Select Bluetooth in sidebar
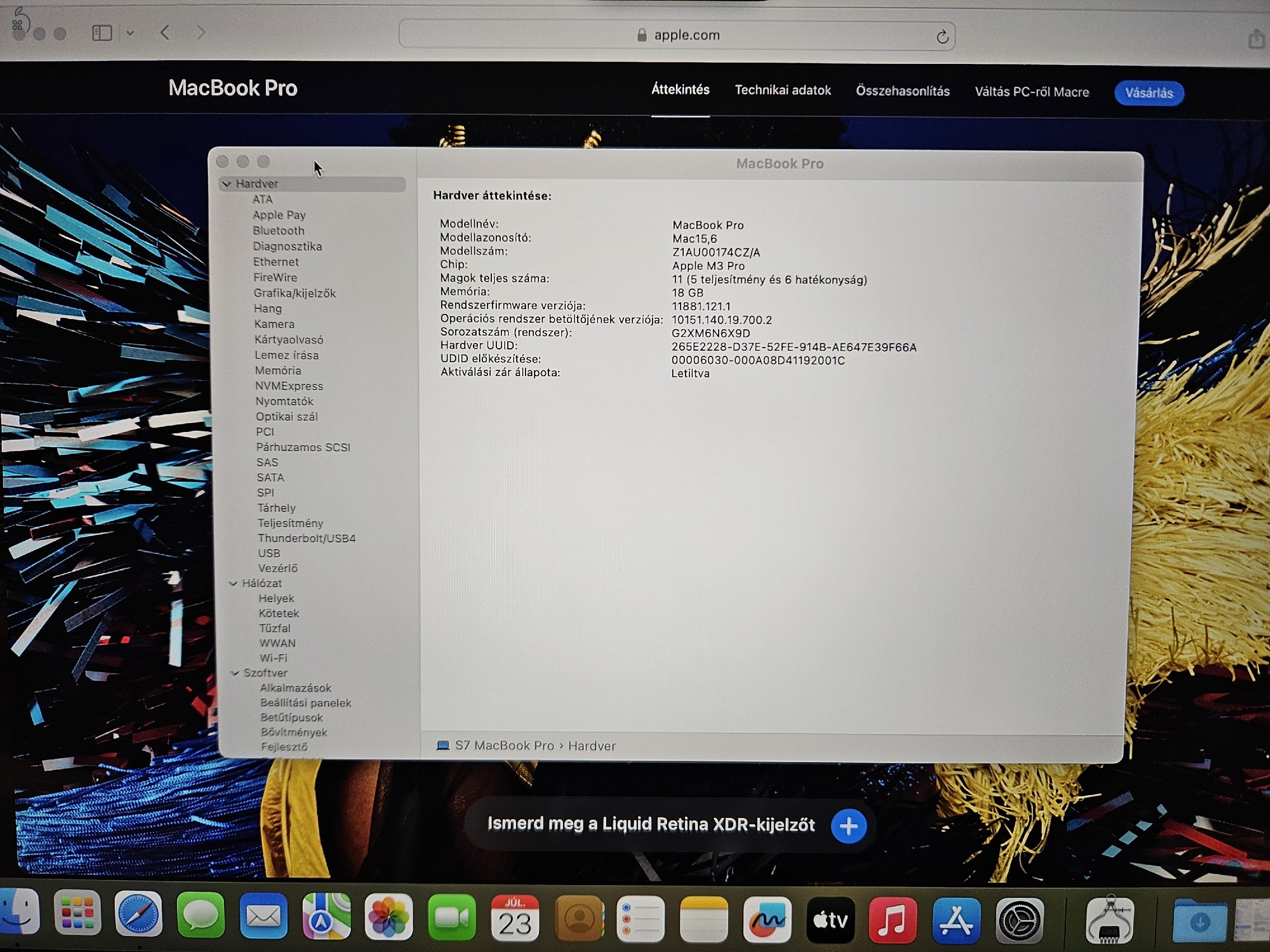This screenshot has width=1270, height=952. click(279, 230)
